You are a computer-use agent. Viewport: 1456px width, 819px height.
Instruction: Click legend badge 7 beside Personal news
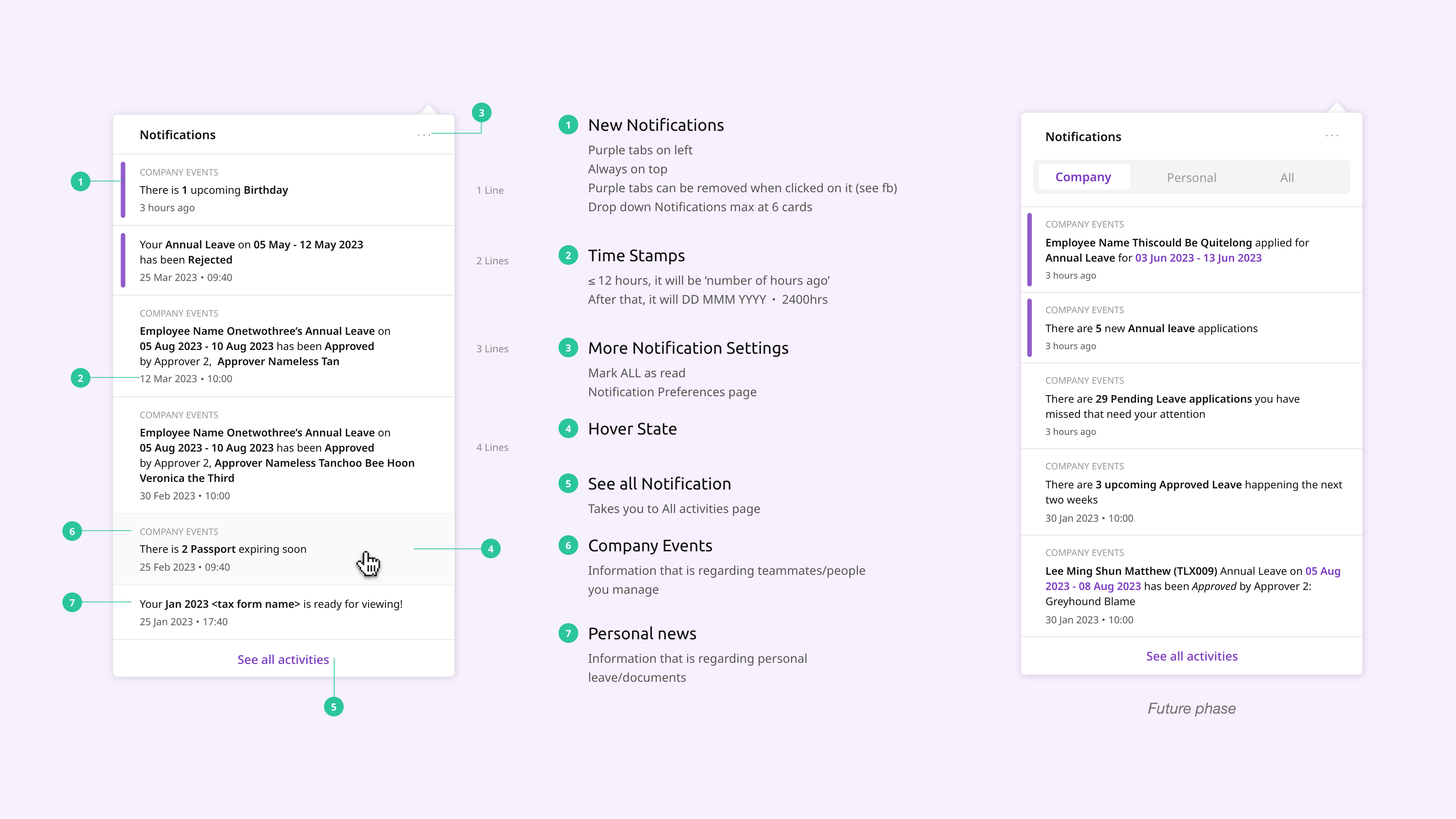pos(568,634)
